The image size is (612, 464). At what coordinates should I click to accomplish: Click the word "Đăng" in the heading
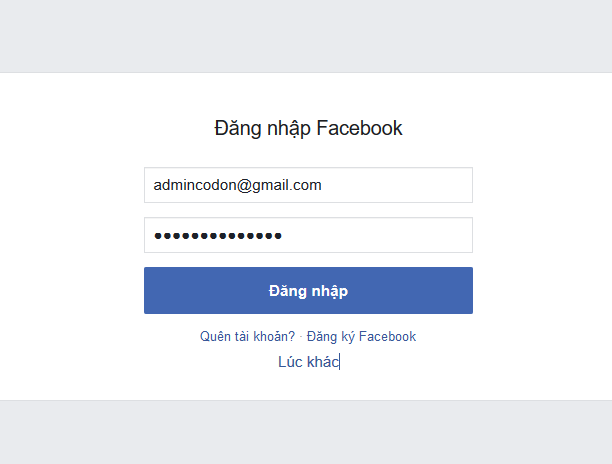pos(237,128)
